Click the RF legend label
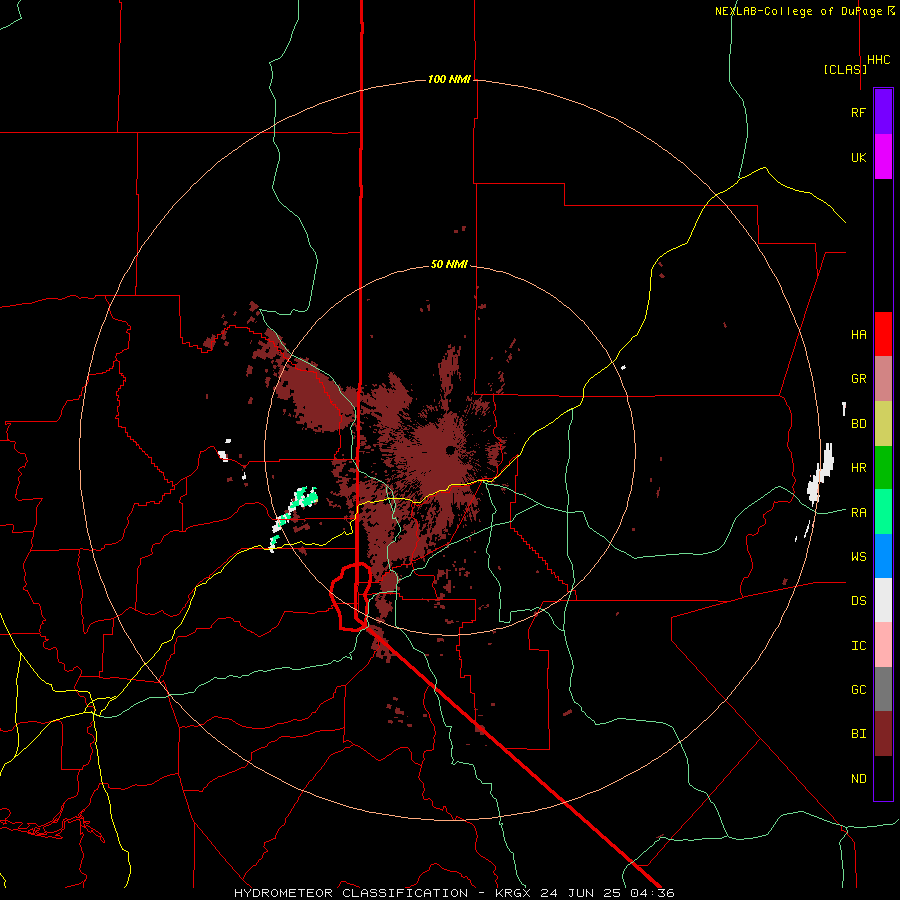Viewport: 900px width, 900px height. pos(858,112)
